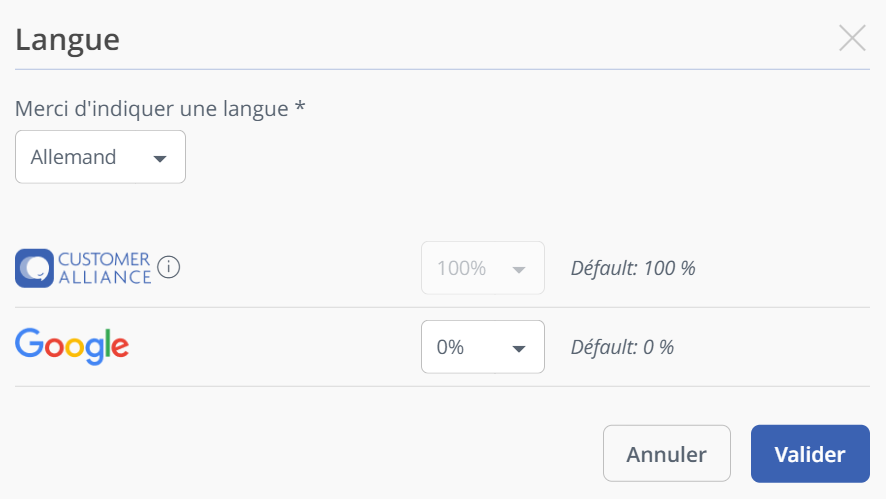
Task: Click the Défault: 100 % label
Action: [633, 268]
